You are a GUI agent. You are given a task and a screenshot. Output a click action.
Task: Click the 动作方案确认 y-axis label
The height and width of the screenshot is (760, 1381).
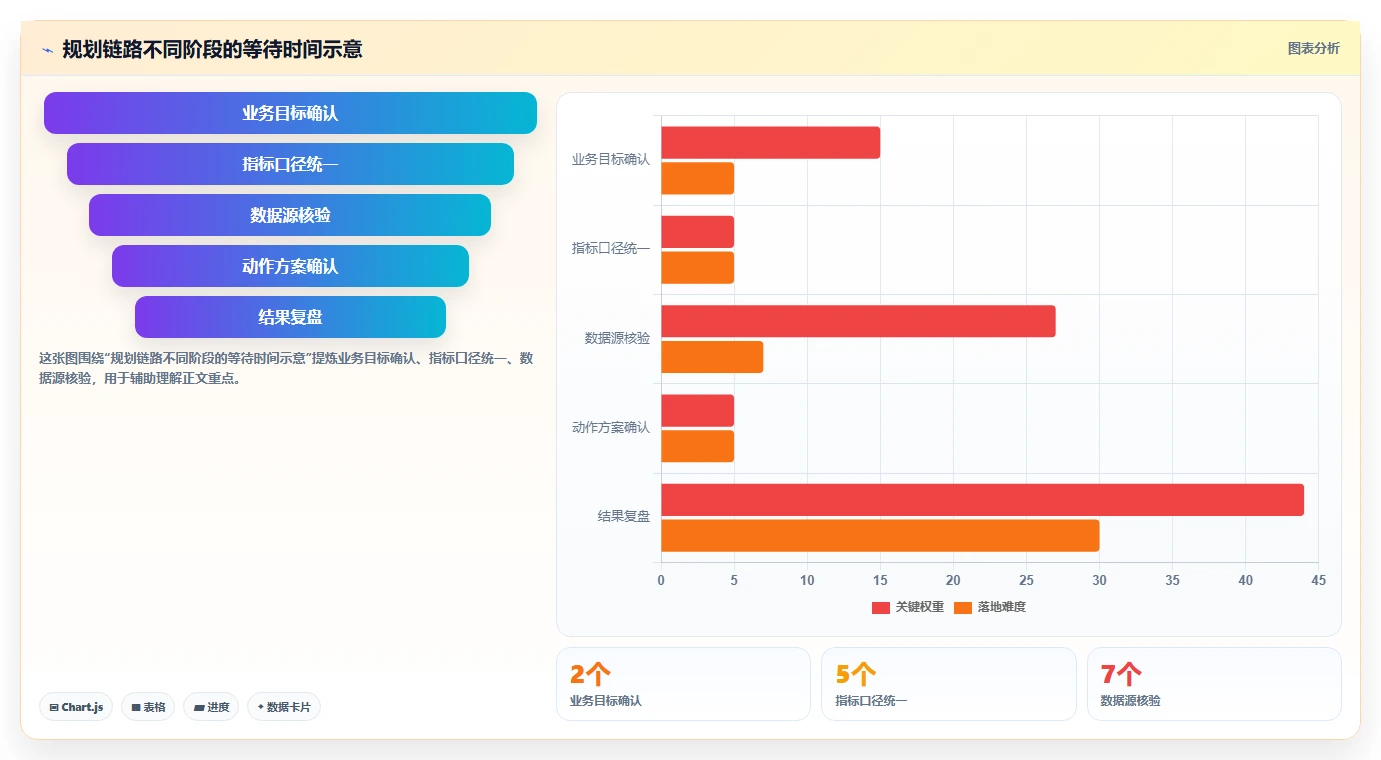pyautogui.click(x=611, y=427)
